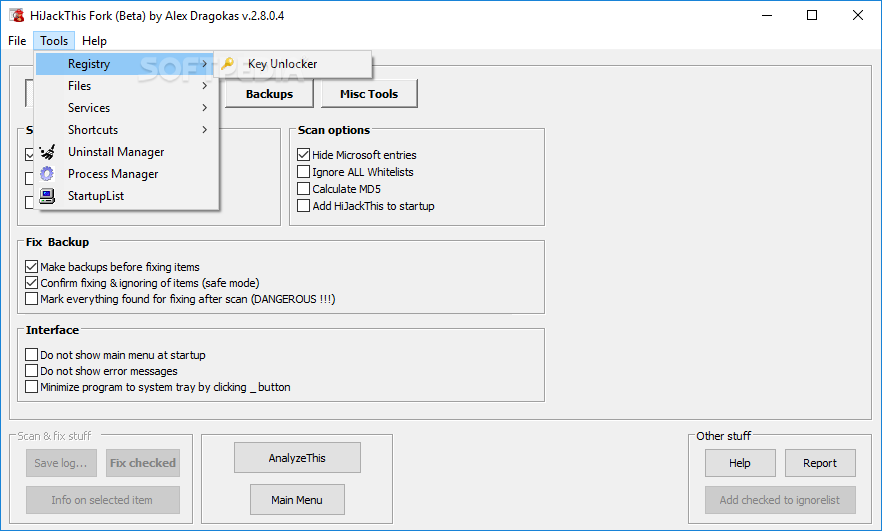The image size is (882, 531).
Task: Click the Key Unlocker key icon
Action: point(228,64)
